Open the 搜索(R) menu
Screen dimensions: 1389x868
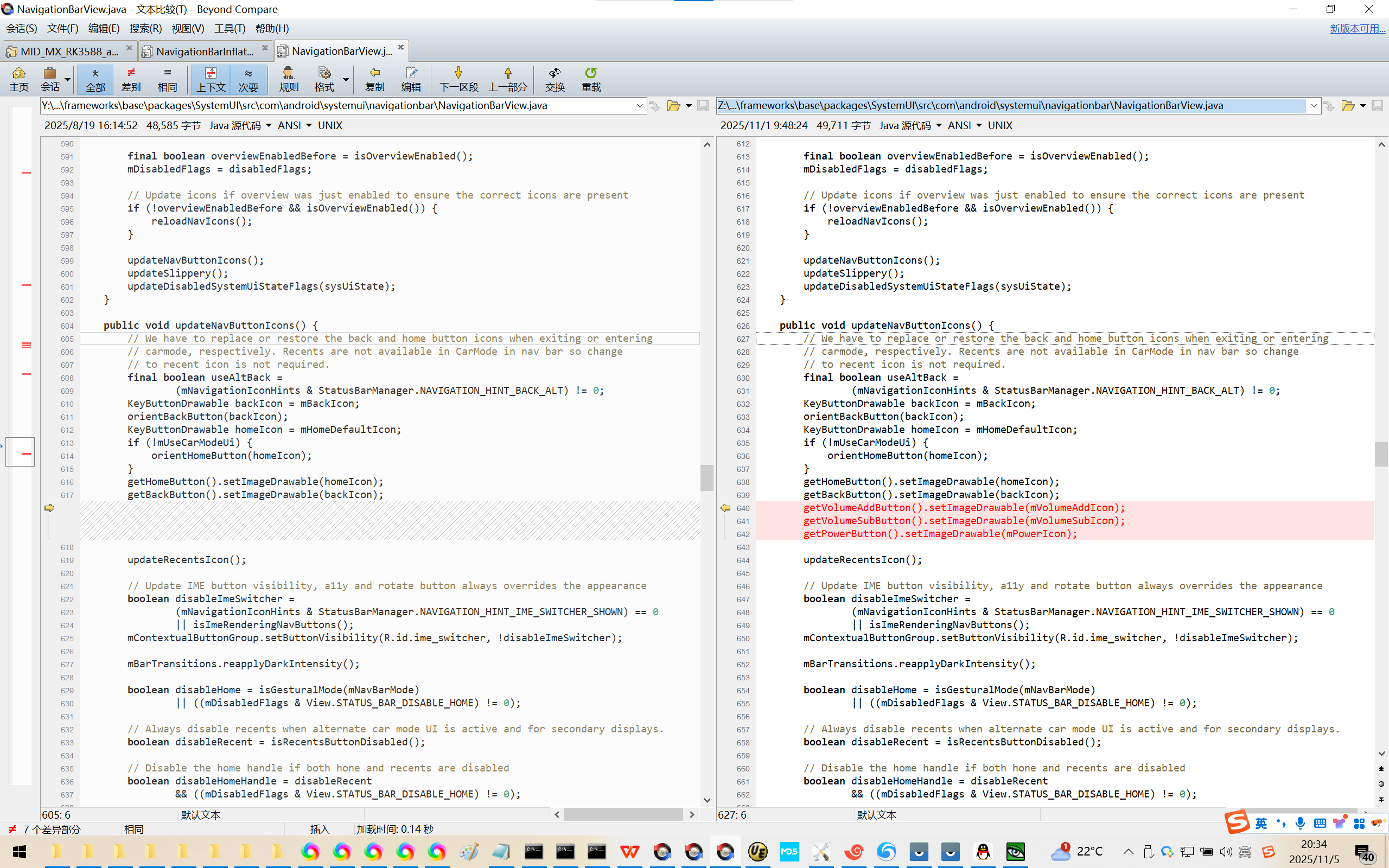145,28
